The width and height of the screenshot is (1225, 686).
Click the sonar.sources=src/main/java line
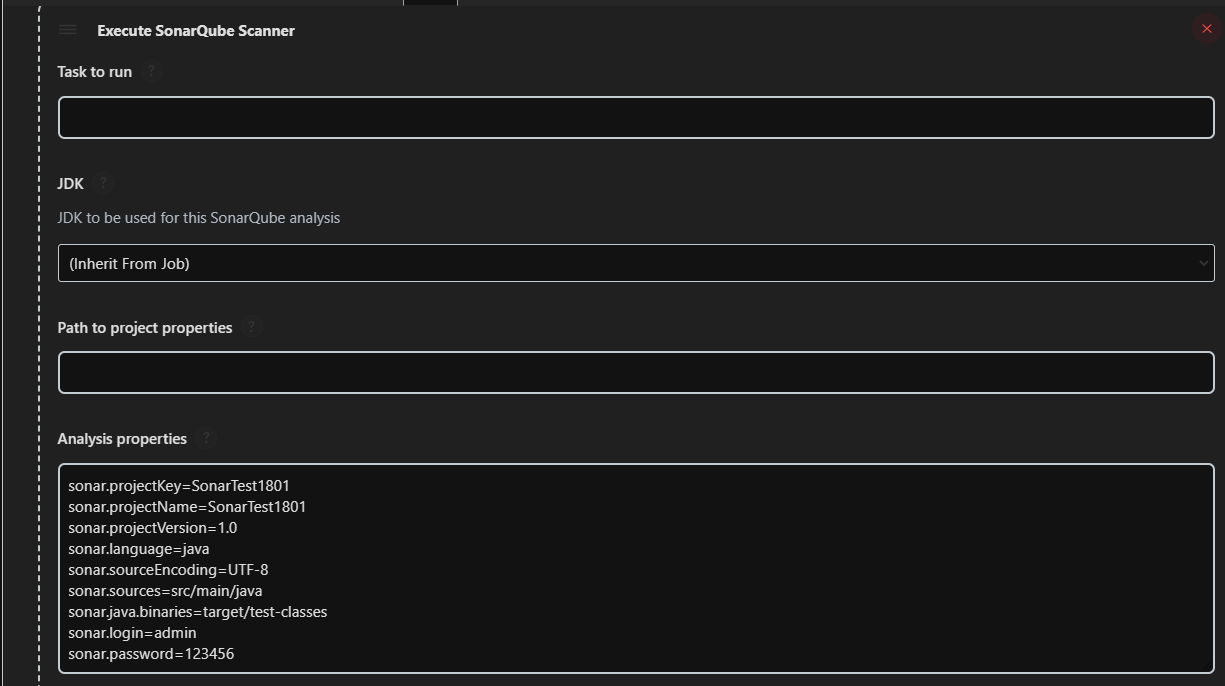[165, 591]
